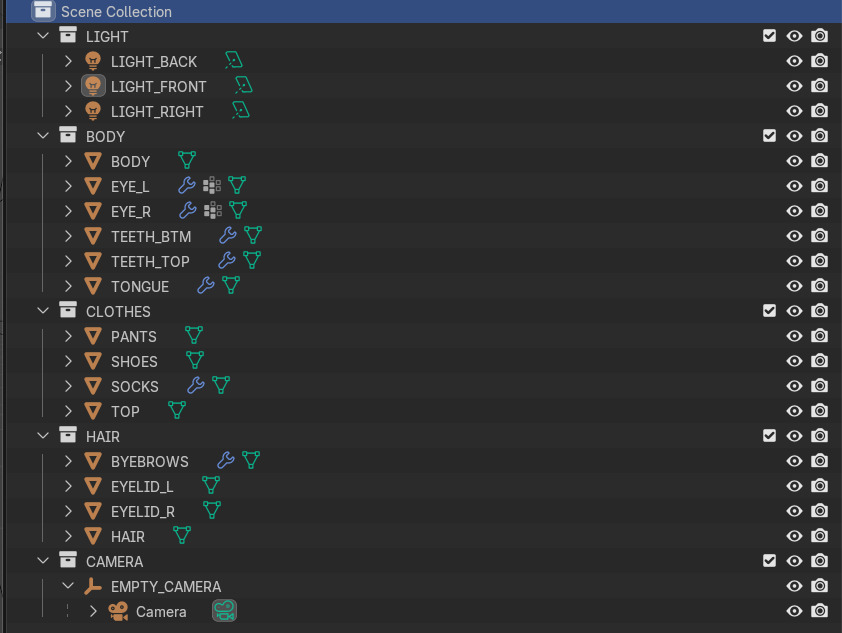Click the mesh data icon beside BODY object
The height and width of the screenshot is (633, 842).
187,160
